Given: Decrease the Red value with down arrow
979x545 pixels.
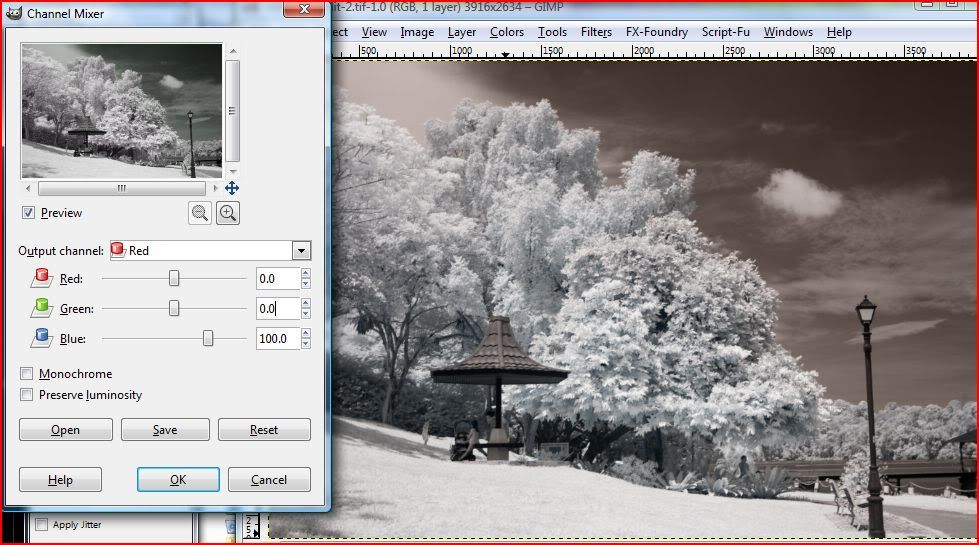Looking at the screenshot, I should [x=305, y=283].
